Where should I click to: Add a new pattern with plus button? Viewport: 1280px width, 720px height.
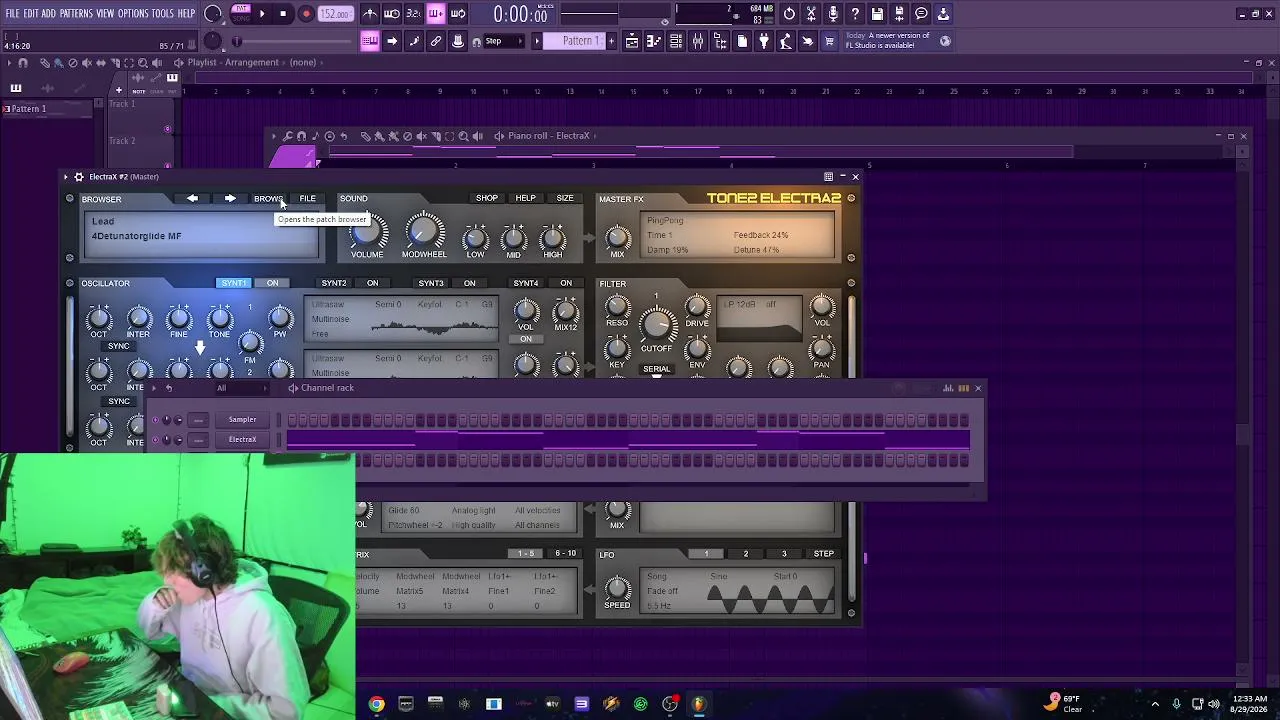coord(611,41)
